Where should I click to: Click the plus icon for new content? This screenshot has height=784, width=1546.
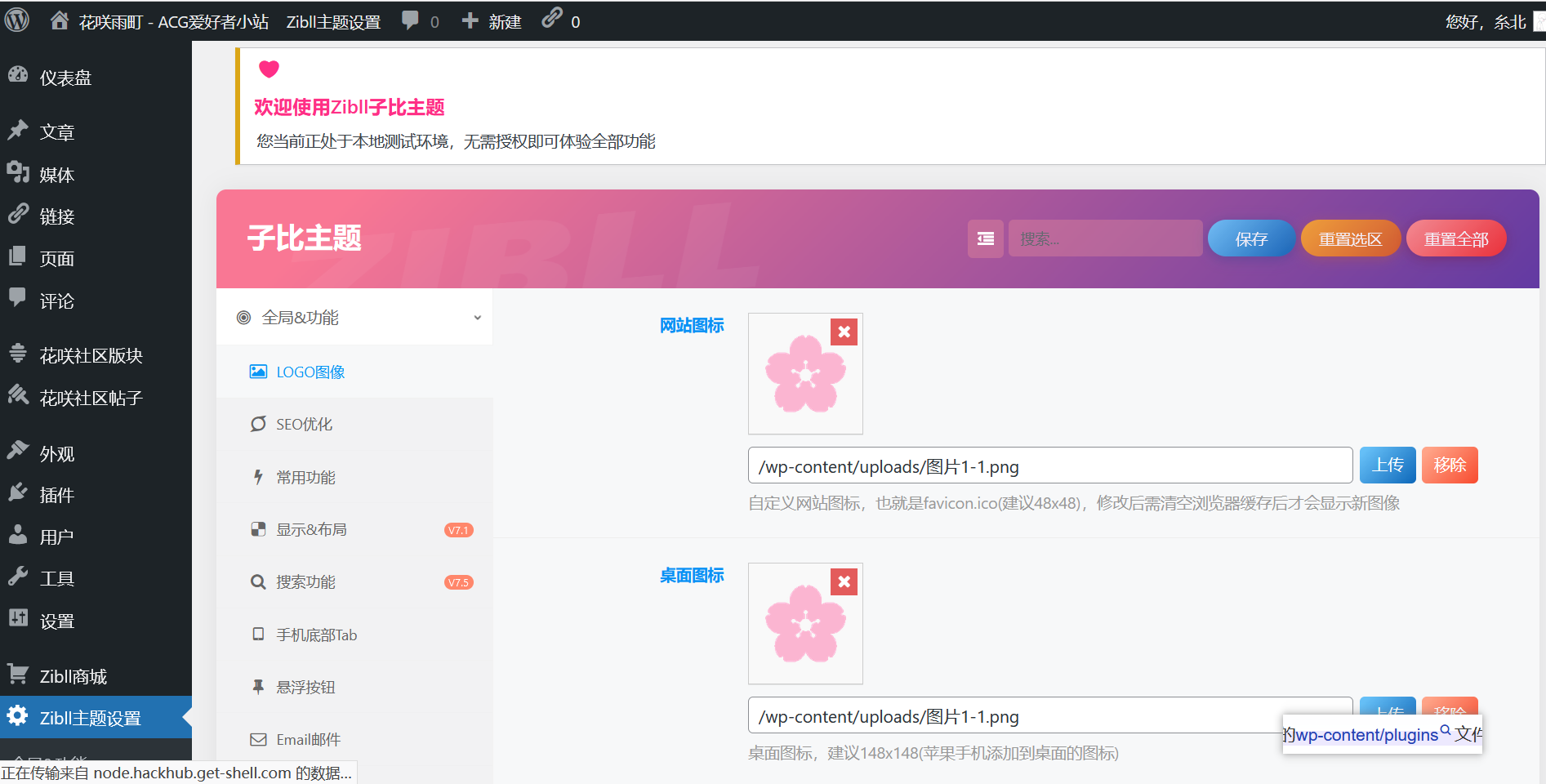pos(470,20)
